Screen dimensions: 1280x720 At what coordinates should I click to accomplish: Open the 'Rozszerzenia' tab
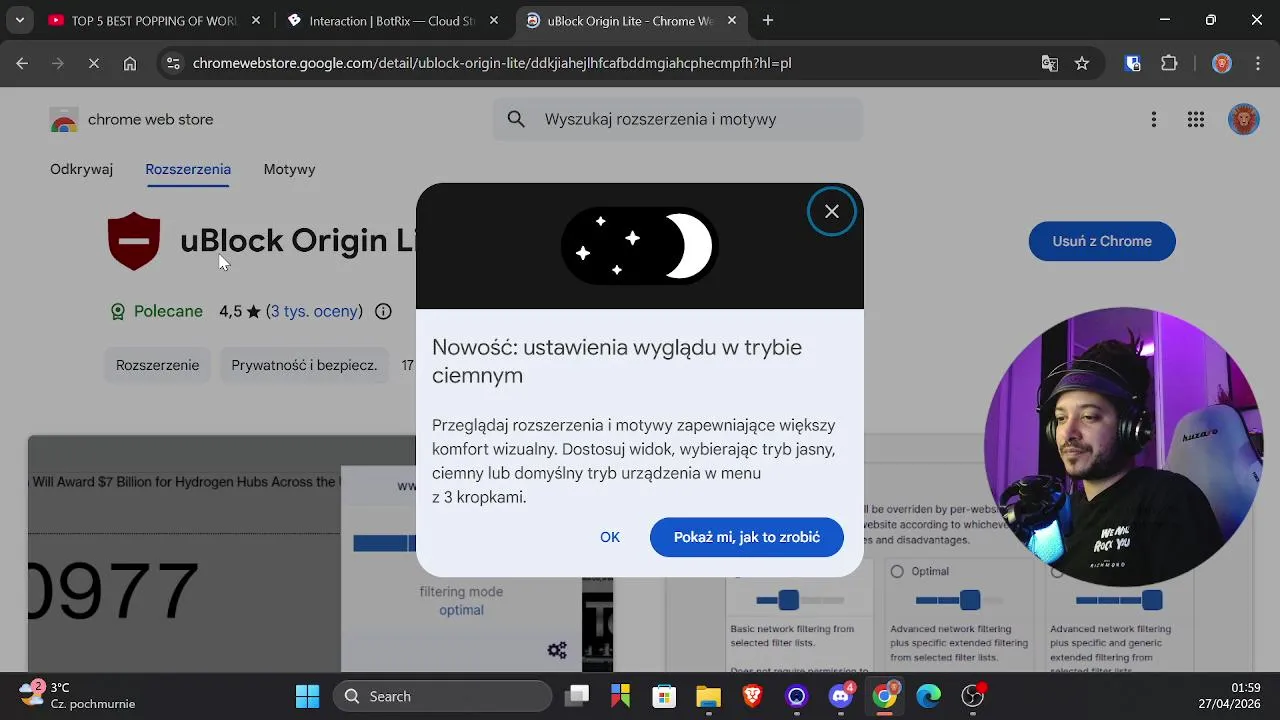coord(188,169)
